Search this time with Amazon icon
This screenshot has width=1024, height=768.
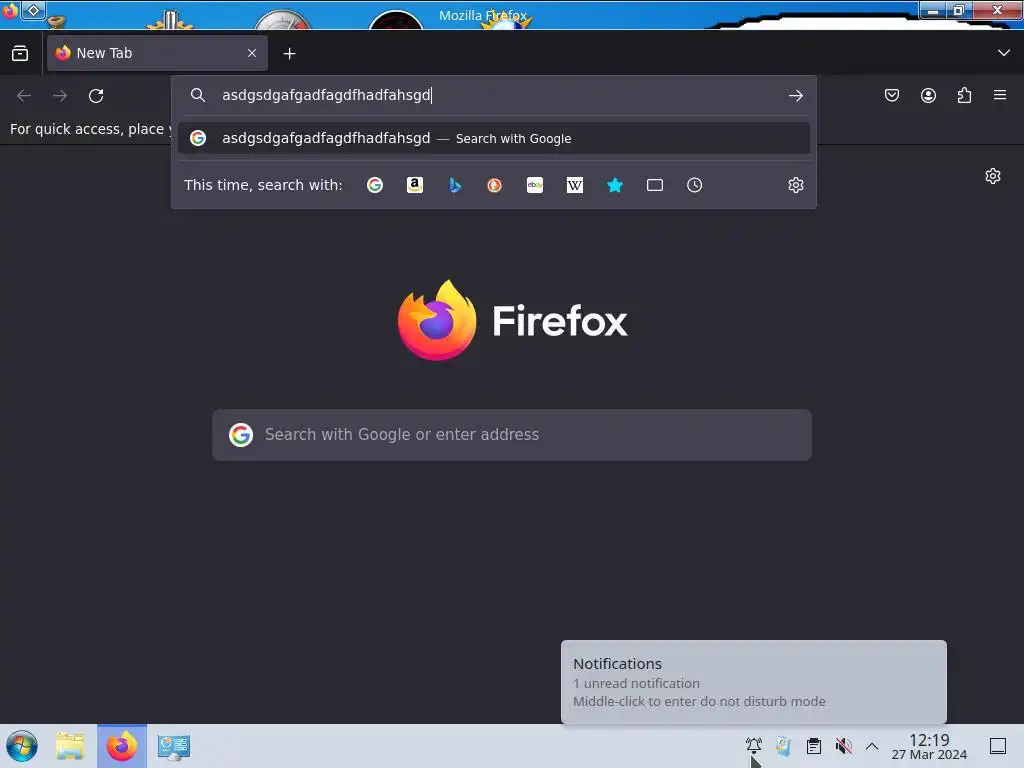click(415, 185)
